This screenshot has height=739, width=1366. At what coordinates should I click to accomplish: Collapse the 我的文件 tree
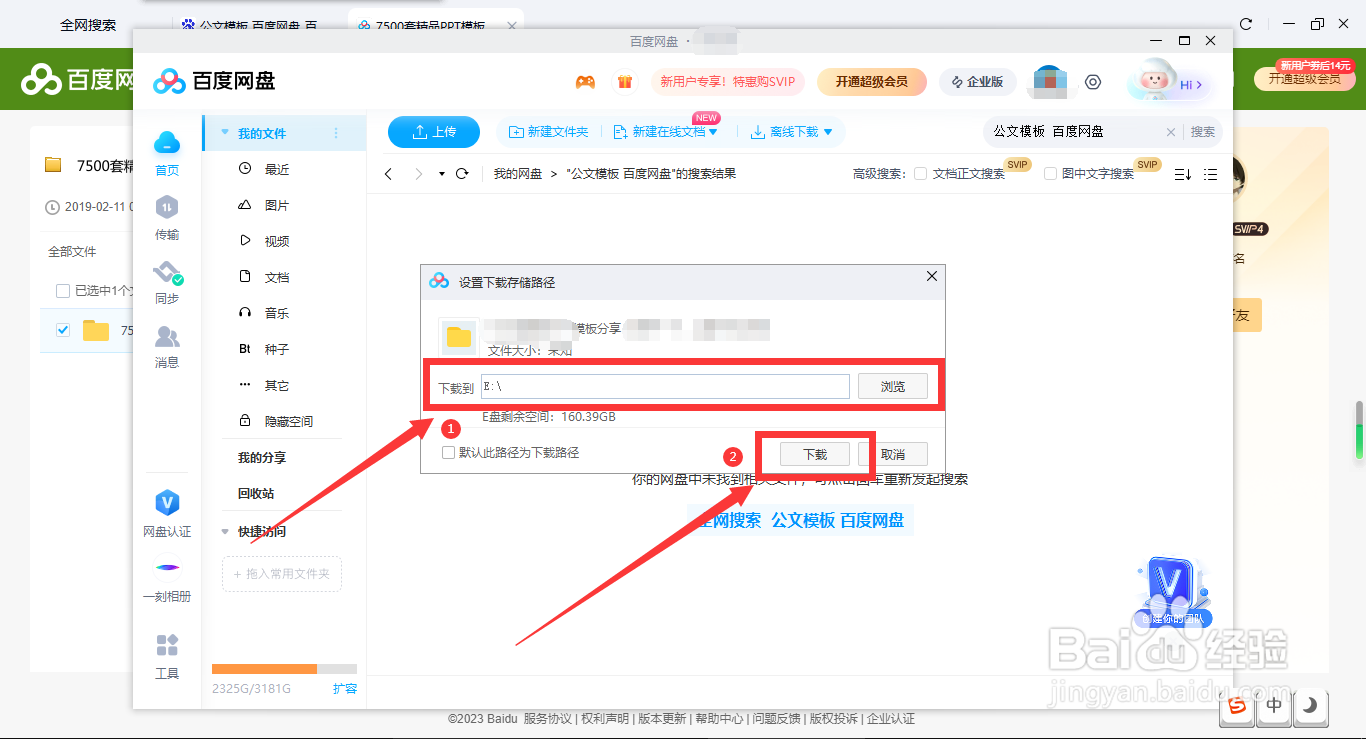(x=225, y=133)
